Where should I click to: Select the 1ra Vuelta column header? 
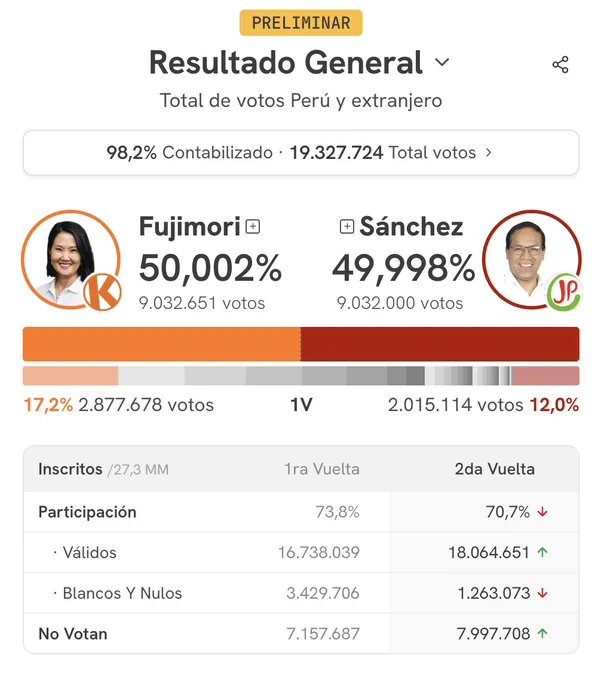322,469
